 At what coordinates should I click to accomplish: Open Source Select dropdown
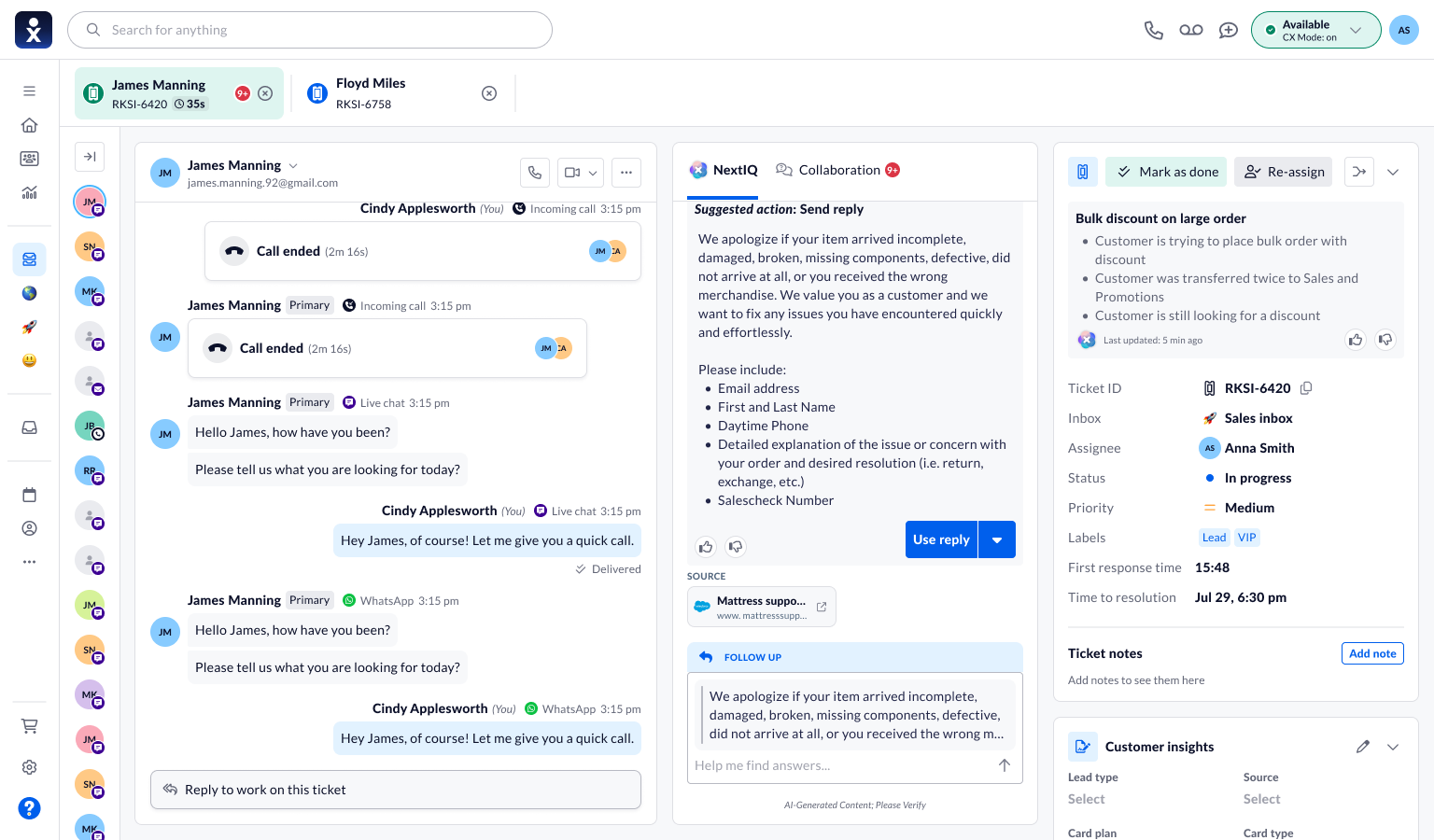[1262, 799]
